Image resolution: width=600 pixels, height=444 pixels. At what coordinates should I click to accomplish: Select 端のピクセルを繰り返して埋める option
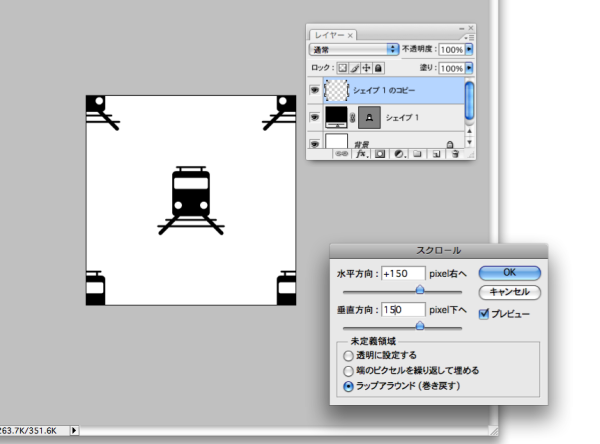click(x=348, y=369)
